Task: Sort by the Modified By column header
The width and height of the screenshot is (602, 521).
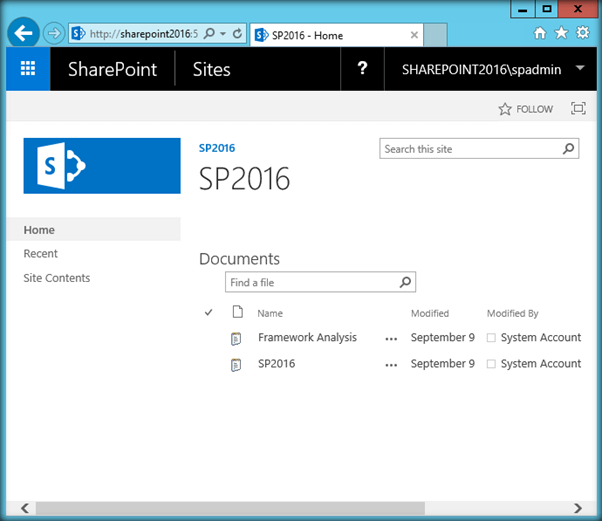Action: point(513,313)
